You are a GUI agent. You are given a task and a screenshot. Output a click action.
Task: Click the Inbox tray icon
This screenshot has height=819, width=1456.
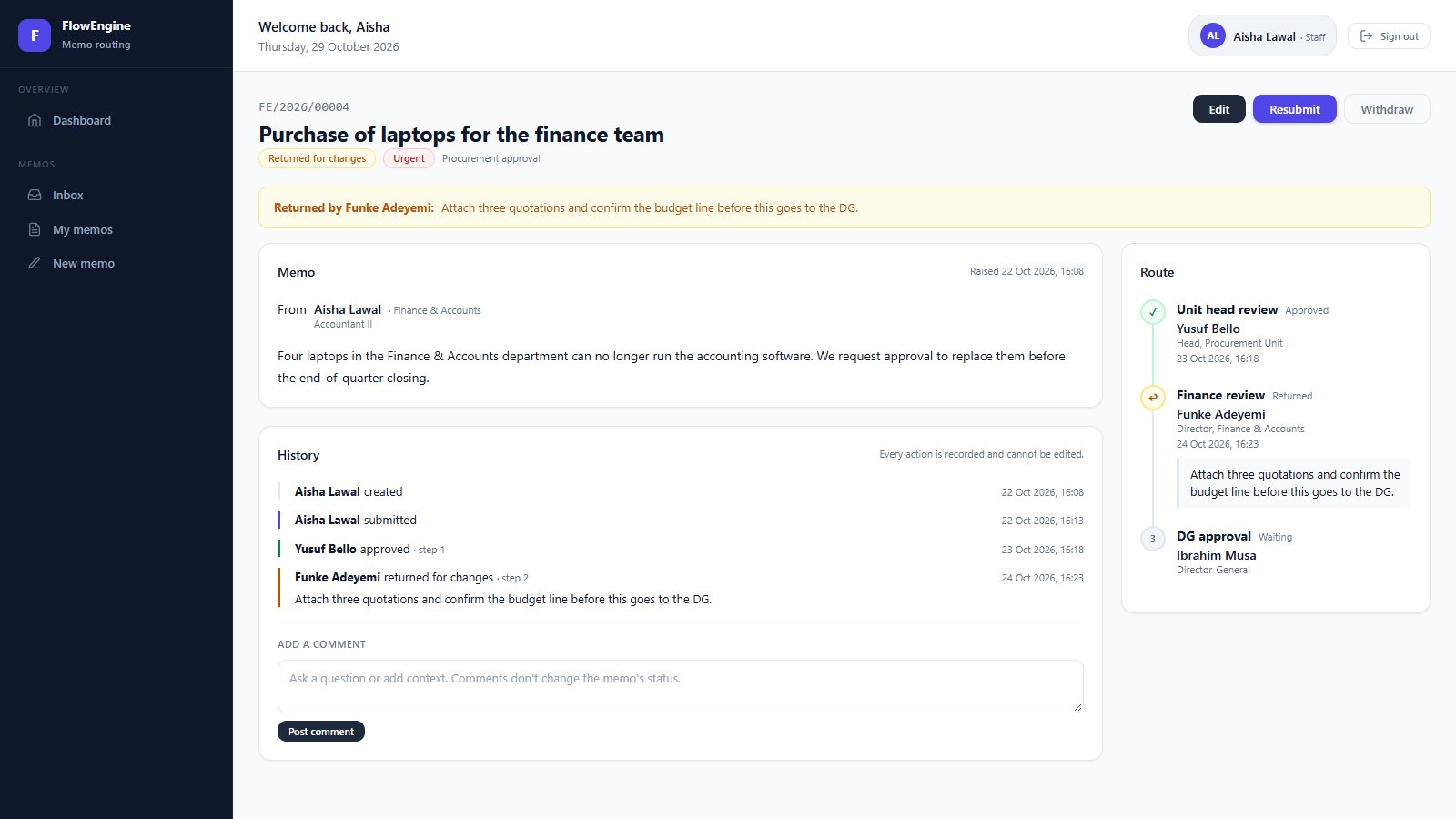[35, 195]
